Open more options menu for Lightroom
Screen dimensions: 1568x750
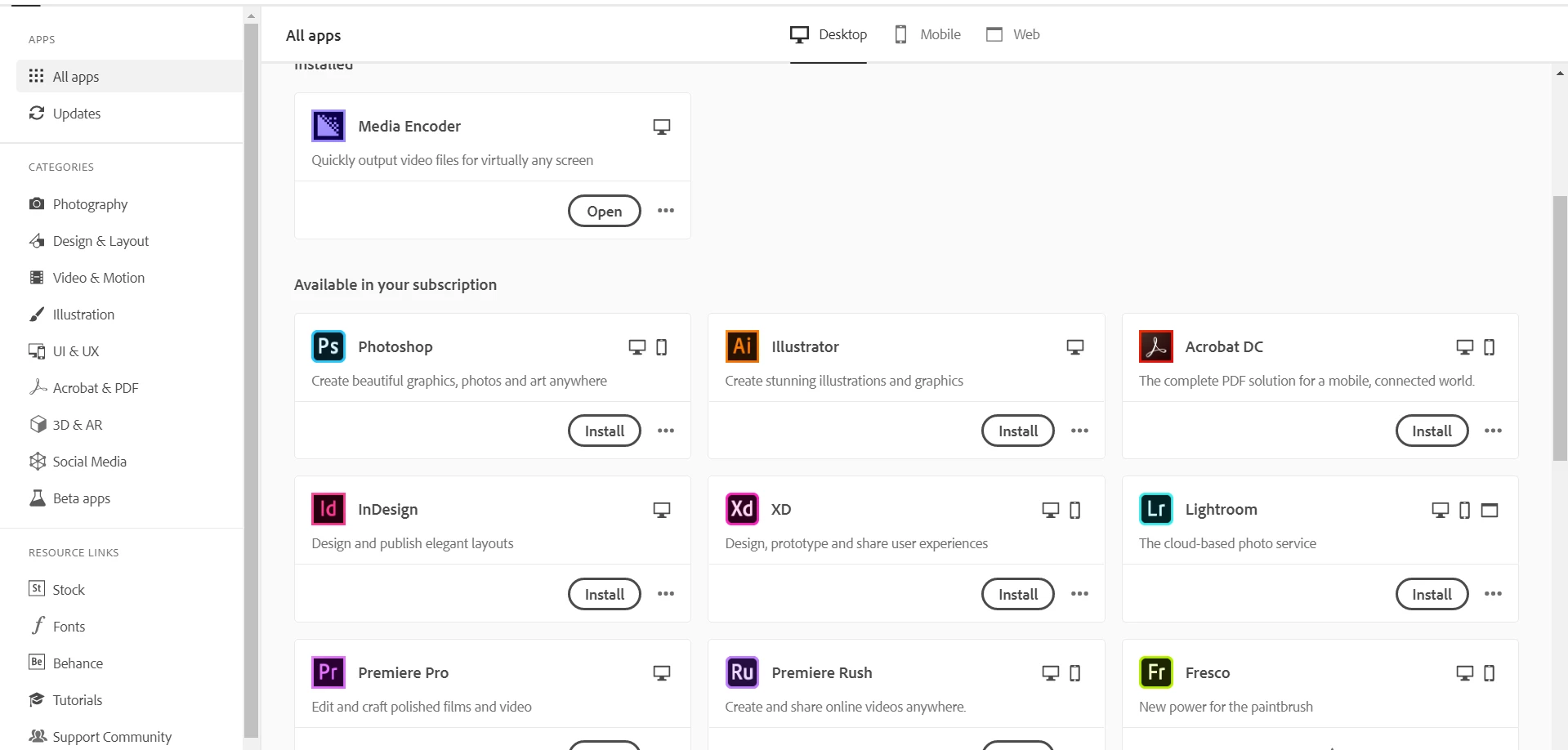(1493, 594)
